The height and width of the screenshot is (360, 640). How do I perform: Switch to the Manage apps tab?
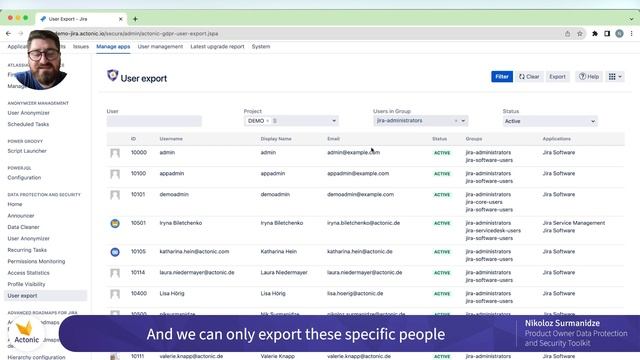click(113, 47)
